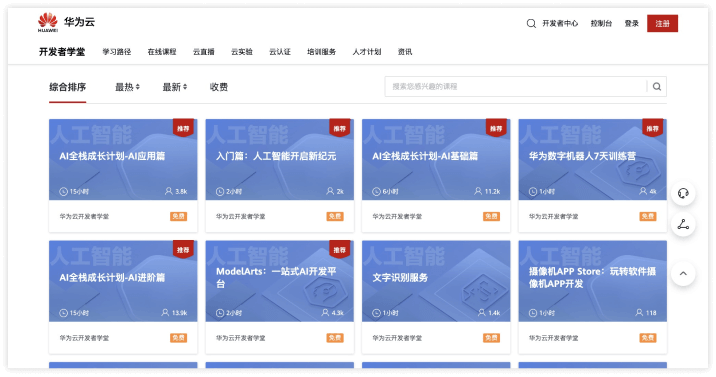
Task: Click clock icon on 华为数字机器人7天训练营 card
Action: (533, 191)
